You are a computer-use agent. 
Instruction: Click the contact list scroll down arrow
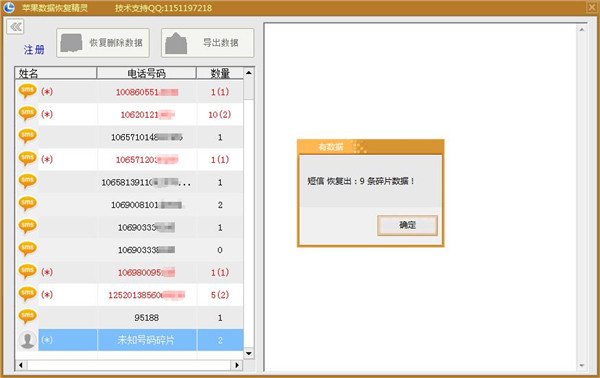tap(249, 353)
